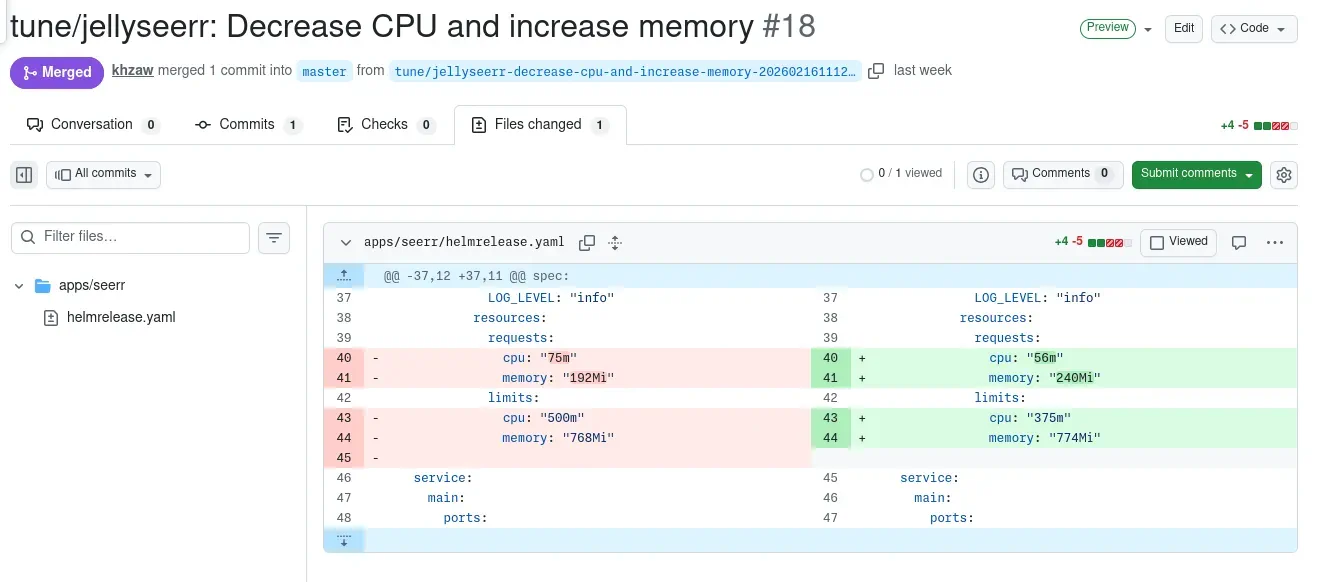Copy the source branch name
Image resolution: width=1321 pixels, height=582 pixels.
tap(877, 71)
